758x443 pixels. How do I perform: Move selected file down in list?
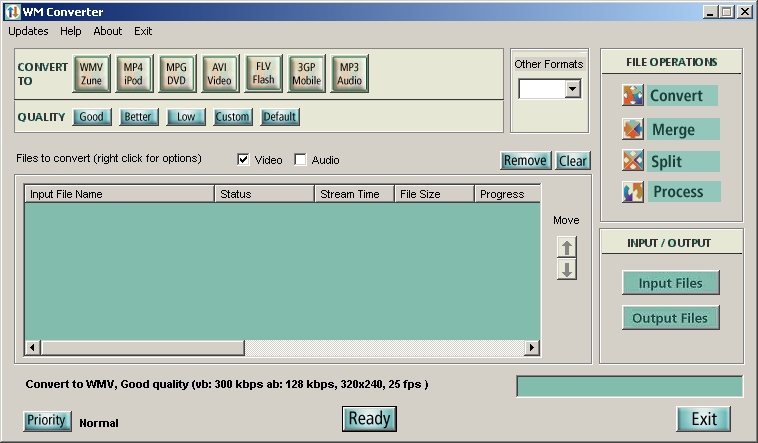coord(567,269)
